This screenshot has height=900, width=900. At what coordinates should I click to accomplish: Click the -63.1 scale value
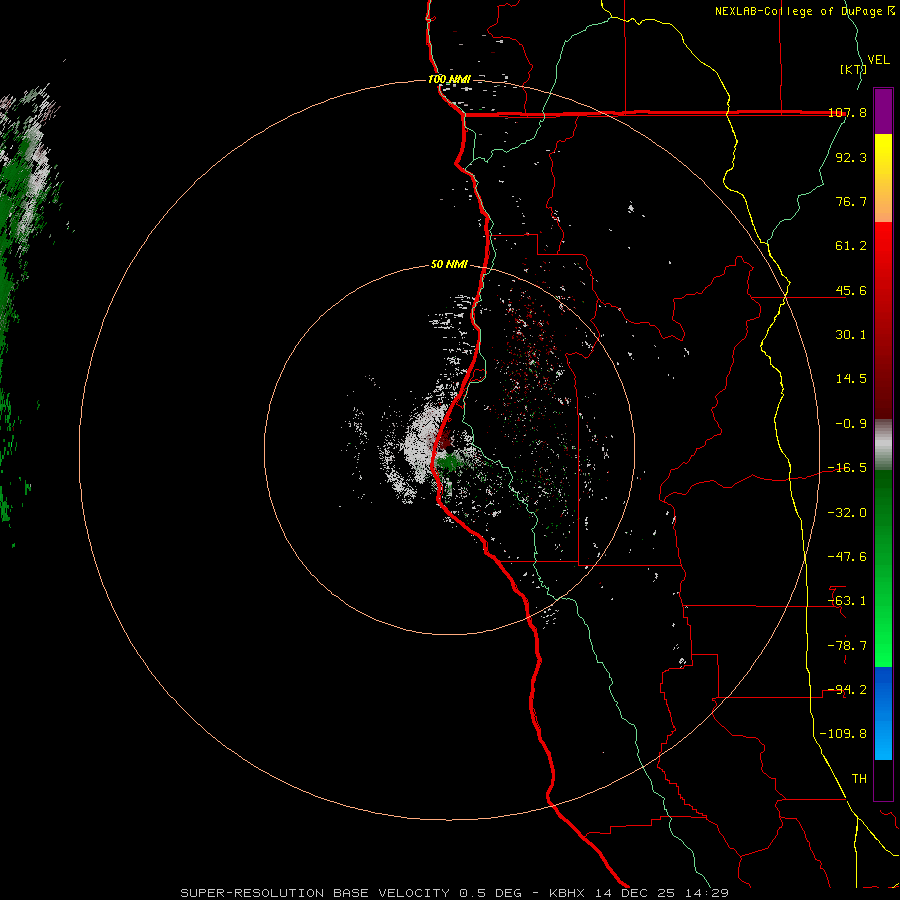click(847, 601)
